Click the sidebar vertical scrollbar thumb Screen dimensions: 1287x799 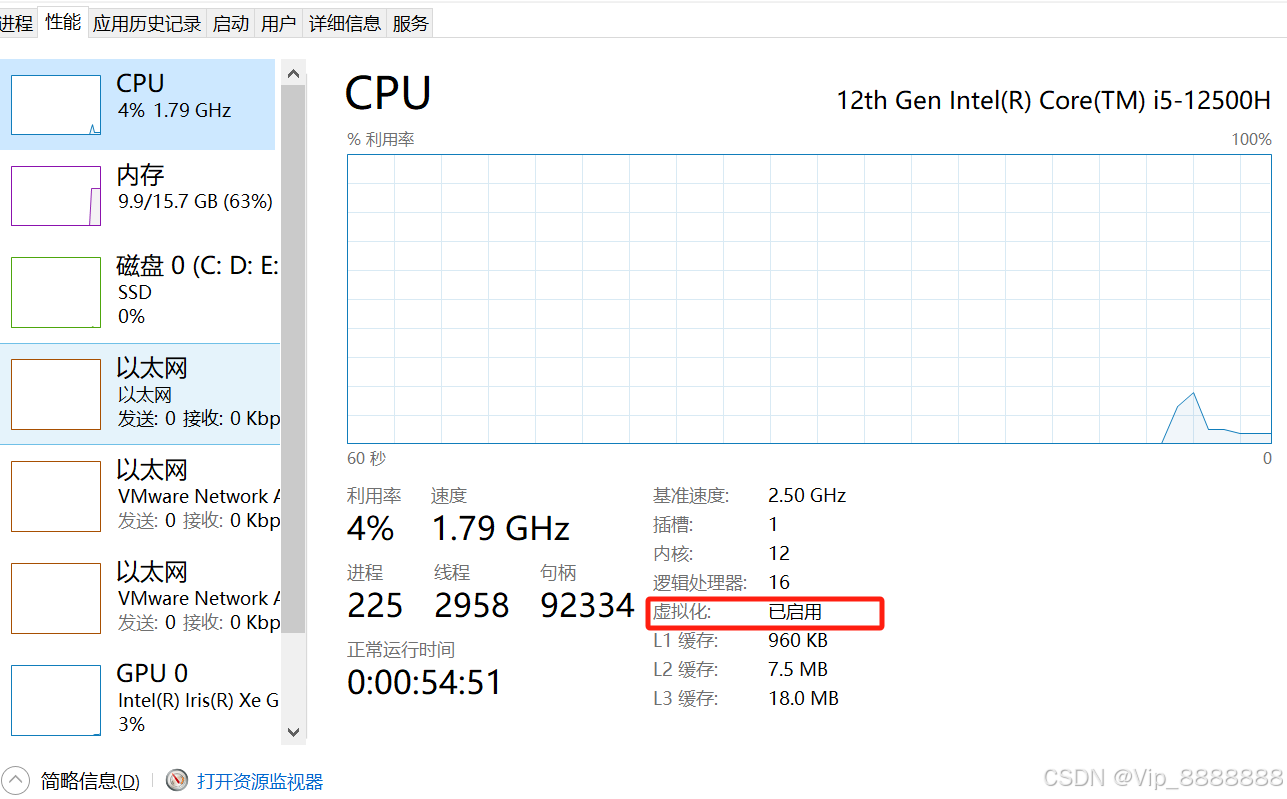coord(293,358)
